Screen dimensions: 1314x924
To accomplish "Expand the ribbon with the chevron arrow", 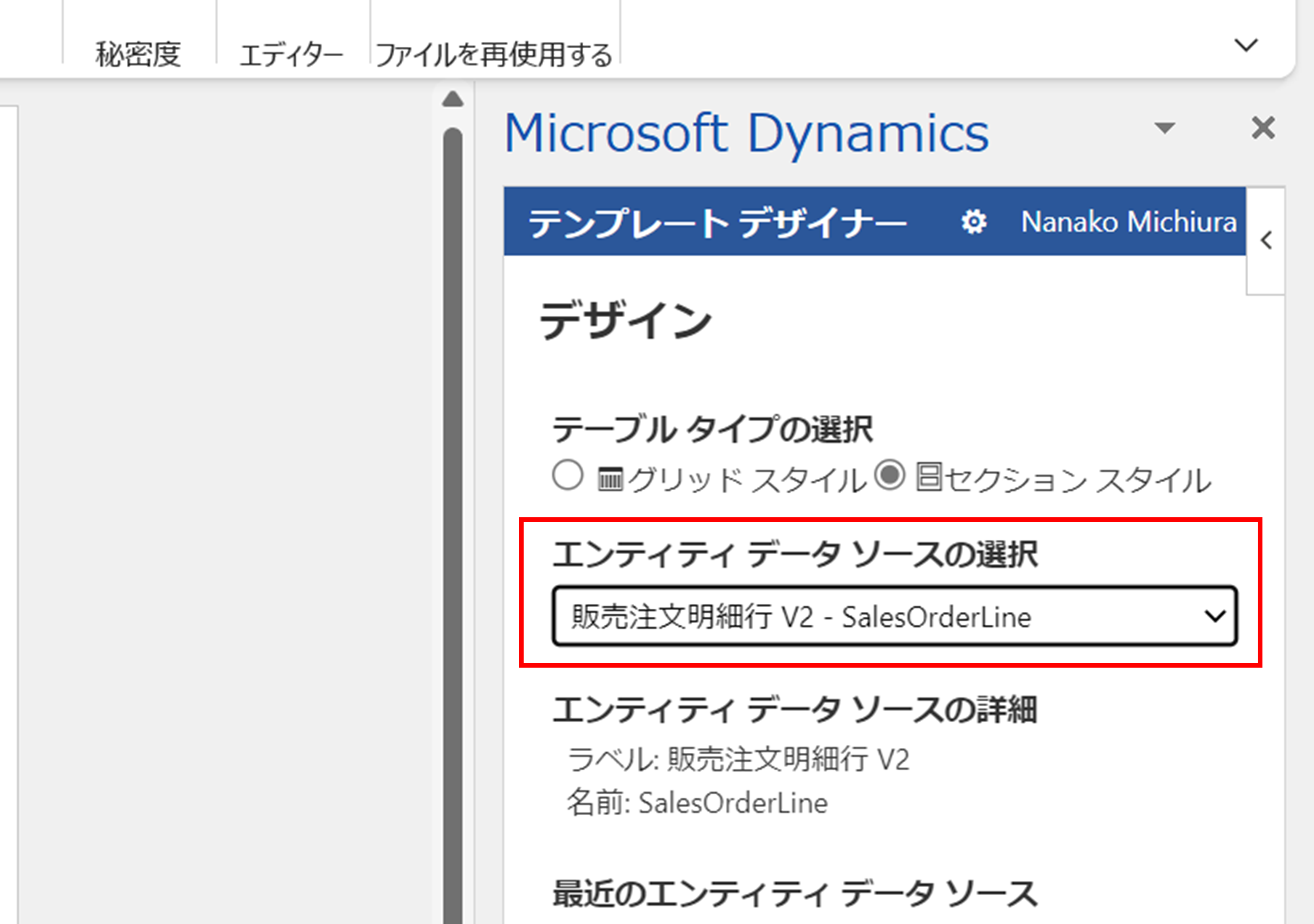I will click(1246, 45).
